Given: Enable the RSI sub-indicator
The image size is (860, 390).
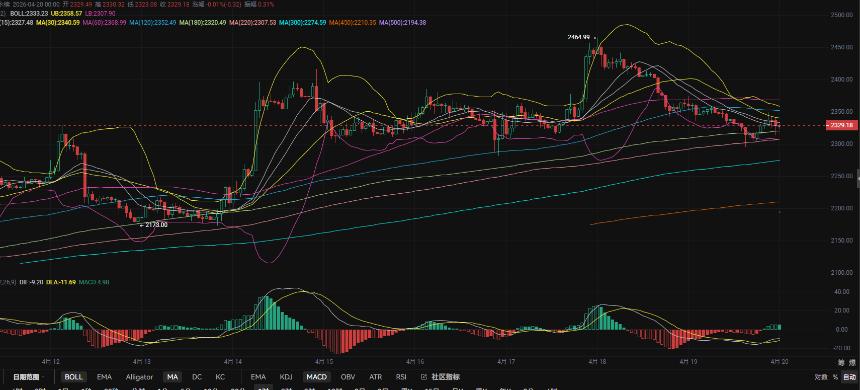Looking at the screenshot, I should tap(401, 377).
